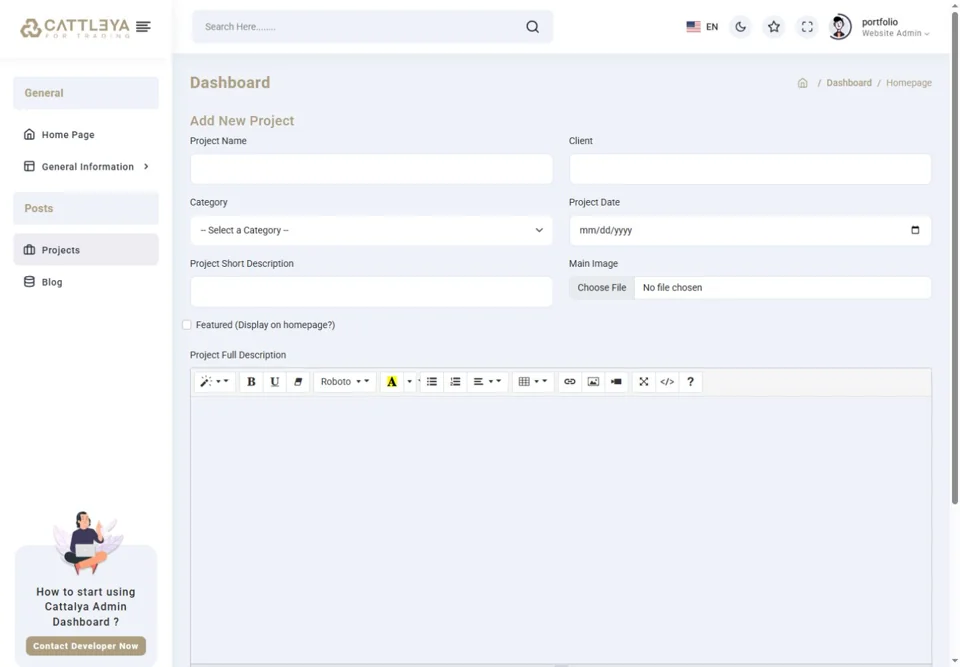Image resolution: width=960 pixels, height=667 pixels.
Task: Open the magic wand Style dropdown
Action: [x=214, y=382]
